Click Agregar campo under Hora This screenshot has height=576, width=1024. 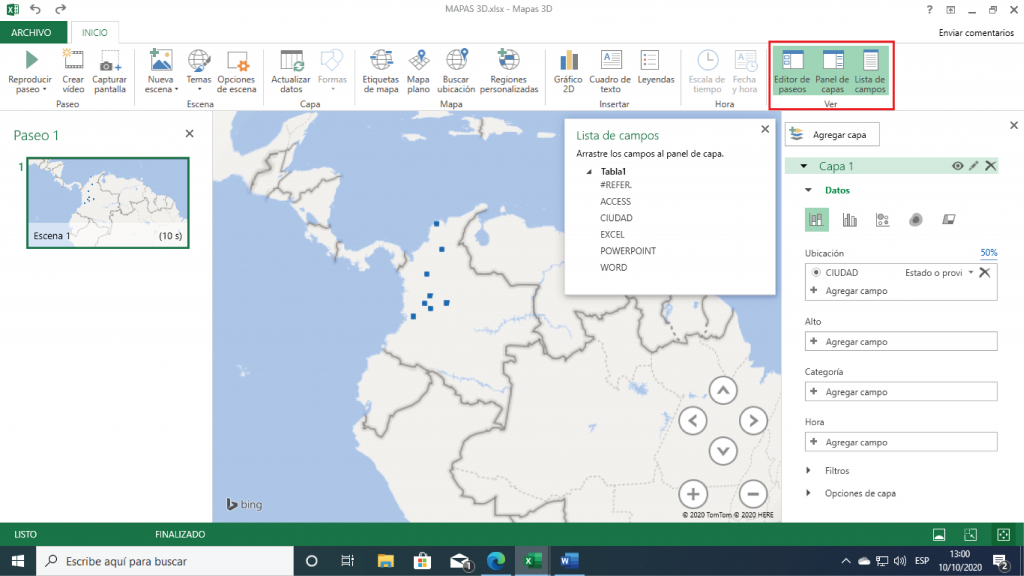901,442
